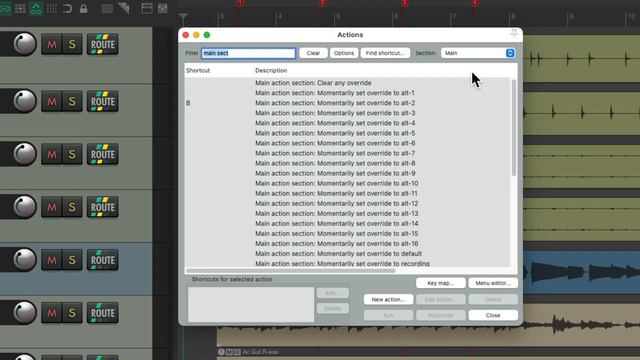The height and width of the screenshot is (360, 640).
Task: Open routing for the top visible track
Action: [102, 44]
